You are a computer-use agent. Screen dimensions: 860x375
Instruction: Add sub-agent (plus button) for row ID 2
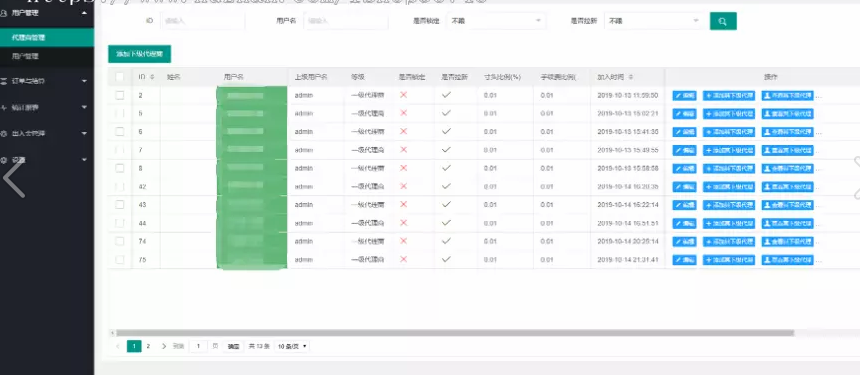pos(729,95)
